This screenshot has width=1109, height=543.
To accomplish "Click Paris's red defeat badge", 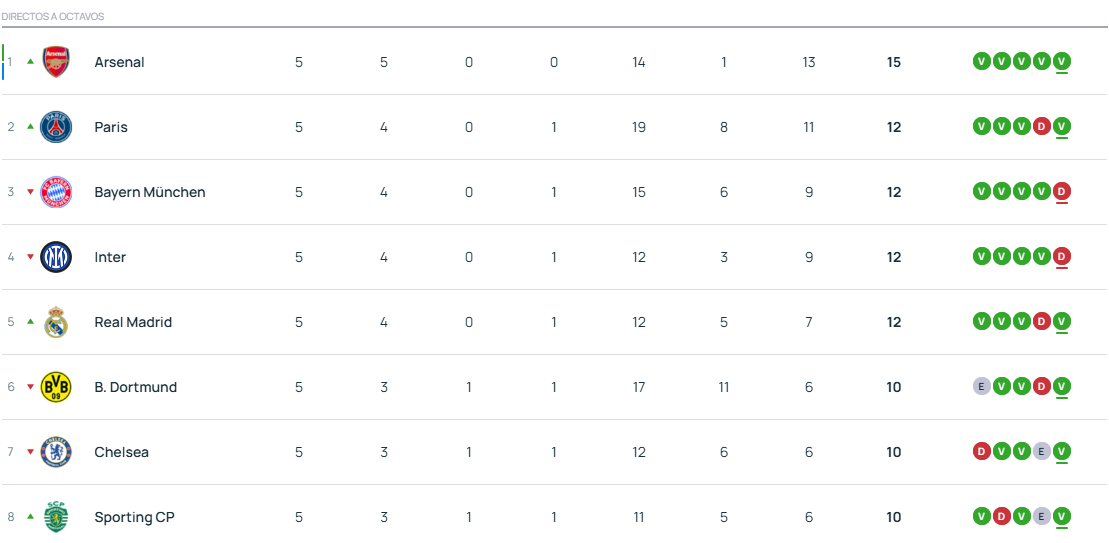I will pyautogui.click(x=1042, y=126).
